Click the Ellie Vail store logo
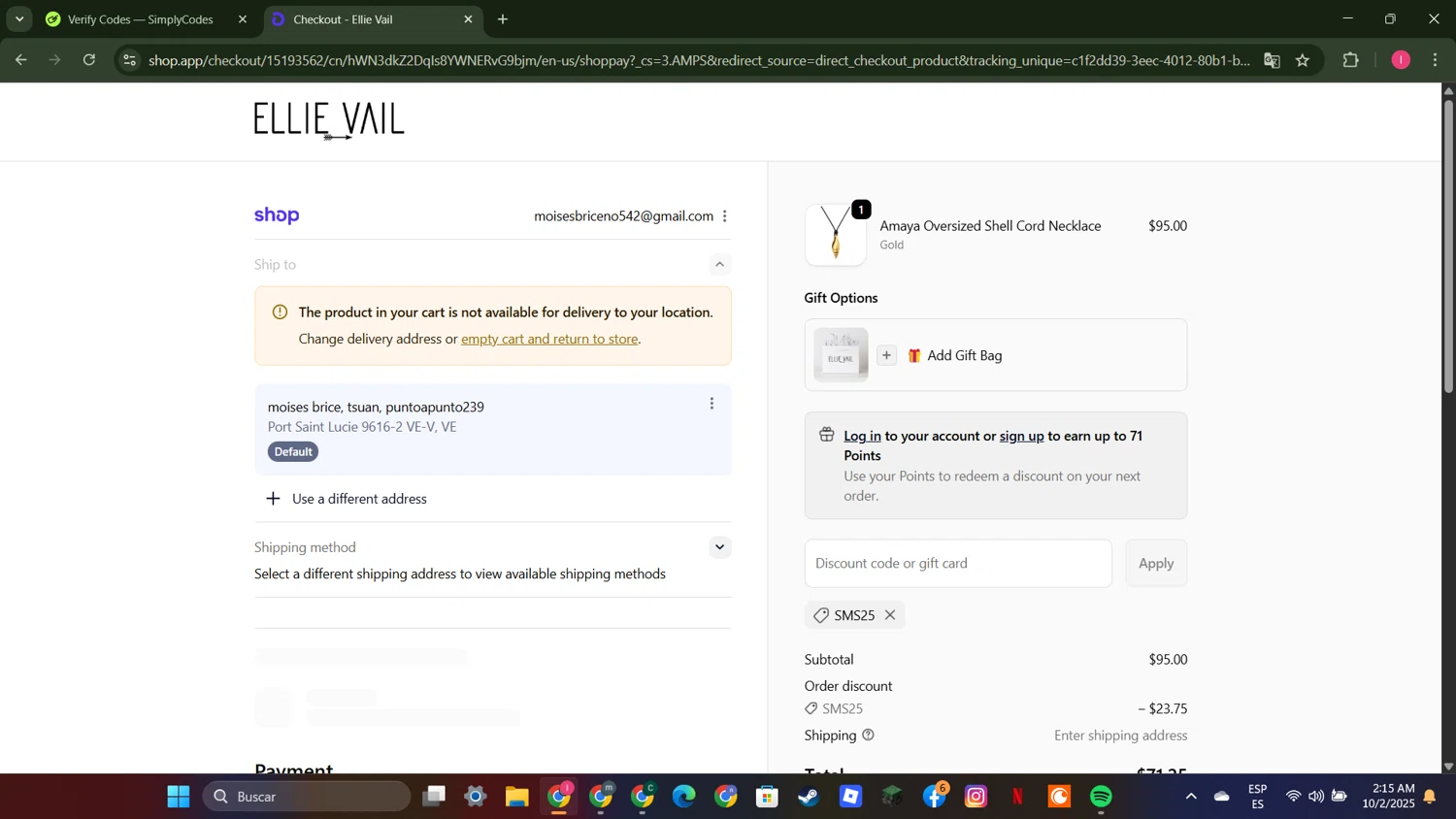 [329, 121]
